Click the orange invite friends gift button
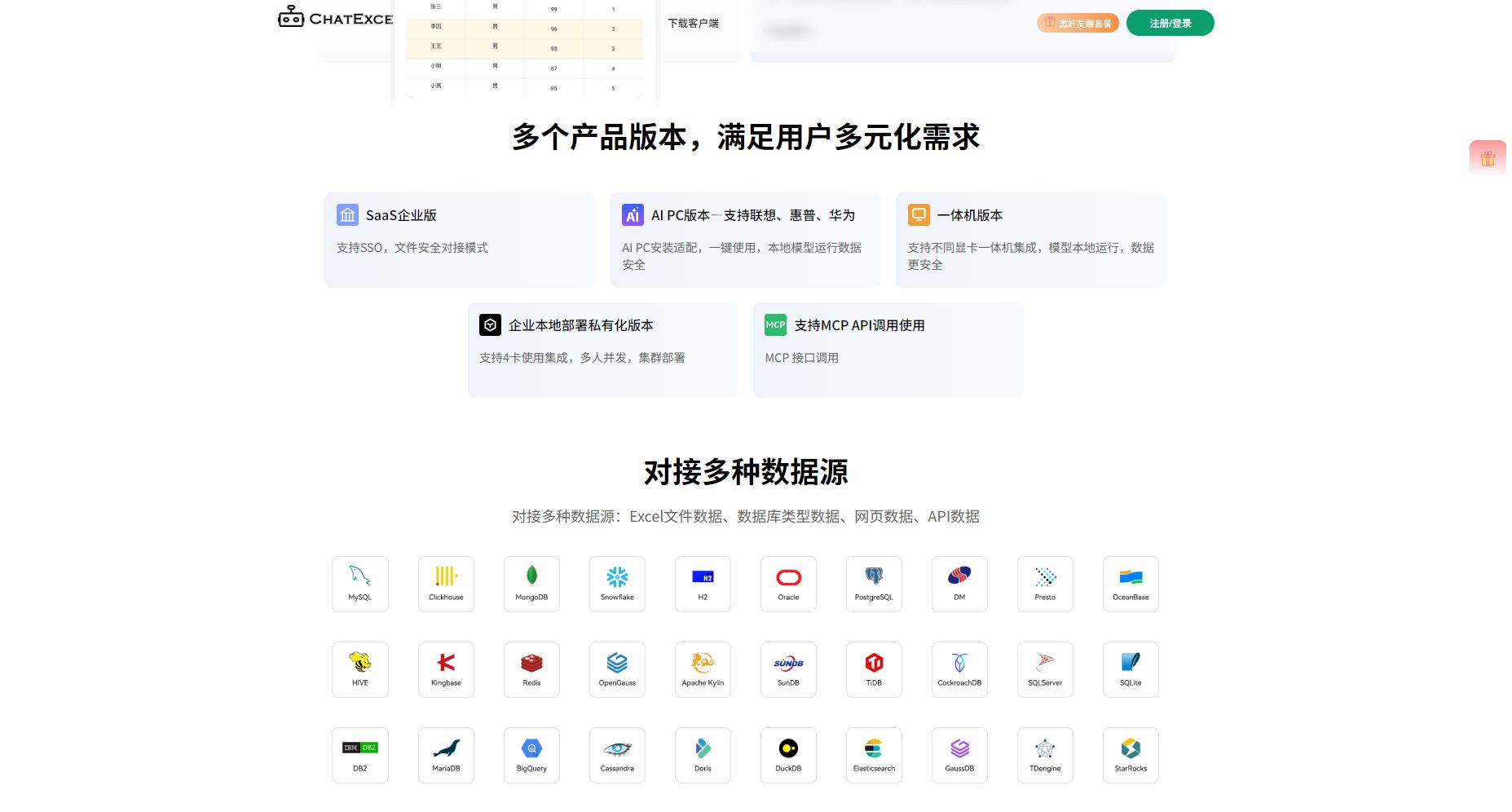The height and width of the screenshot is (812, 1512). click(x=1077, y=23)
